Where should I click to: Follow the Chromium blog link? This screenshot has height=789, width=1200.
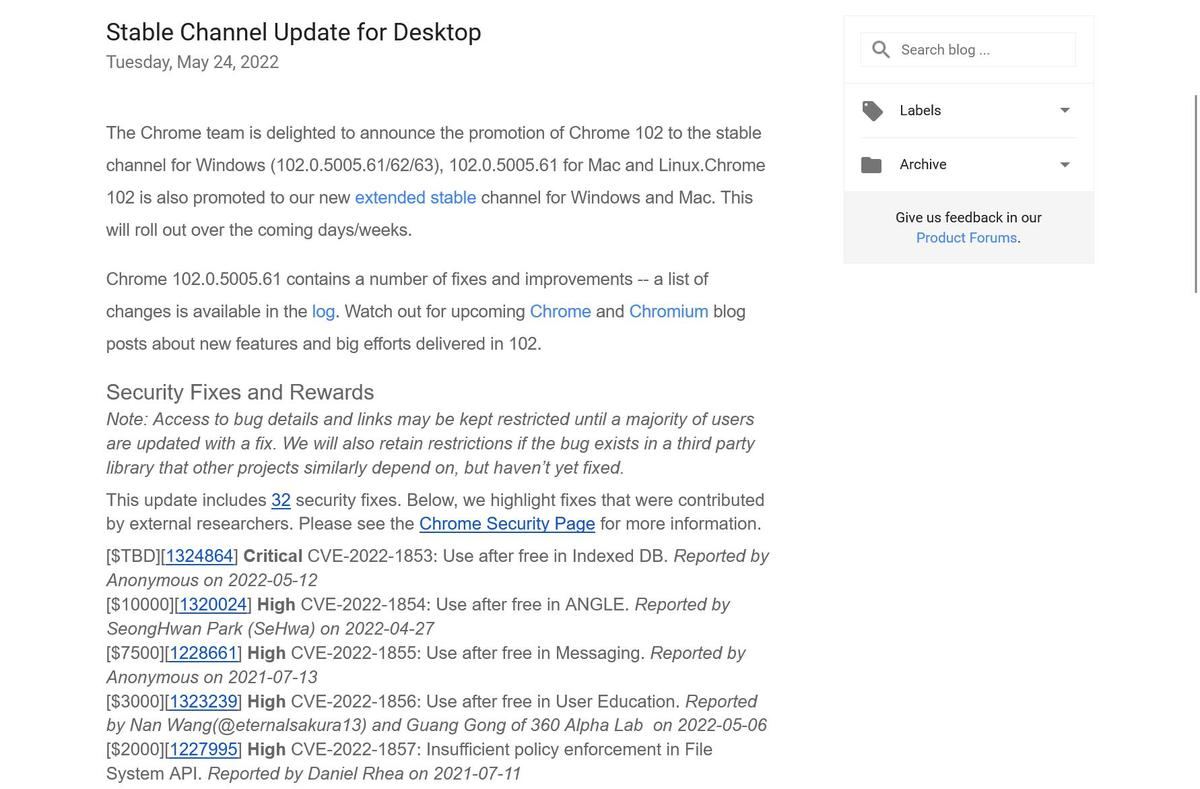point(669,312)
